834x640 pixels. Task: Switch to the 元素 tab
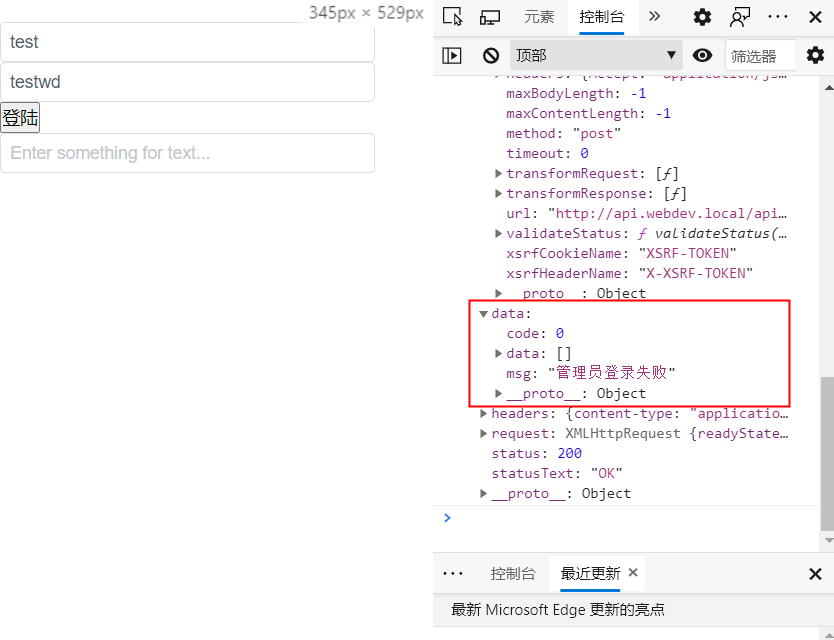(x=539, y=17)
